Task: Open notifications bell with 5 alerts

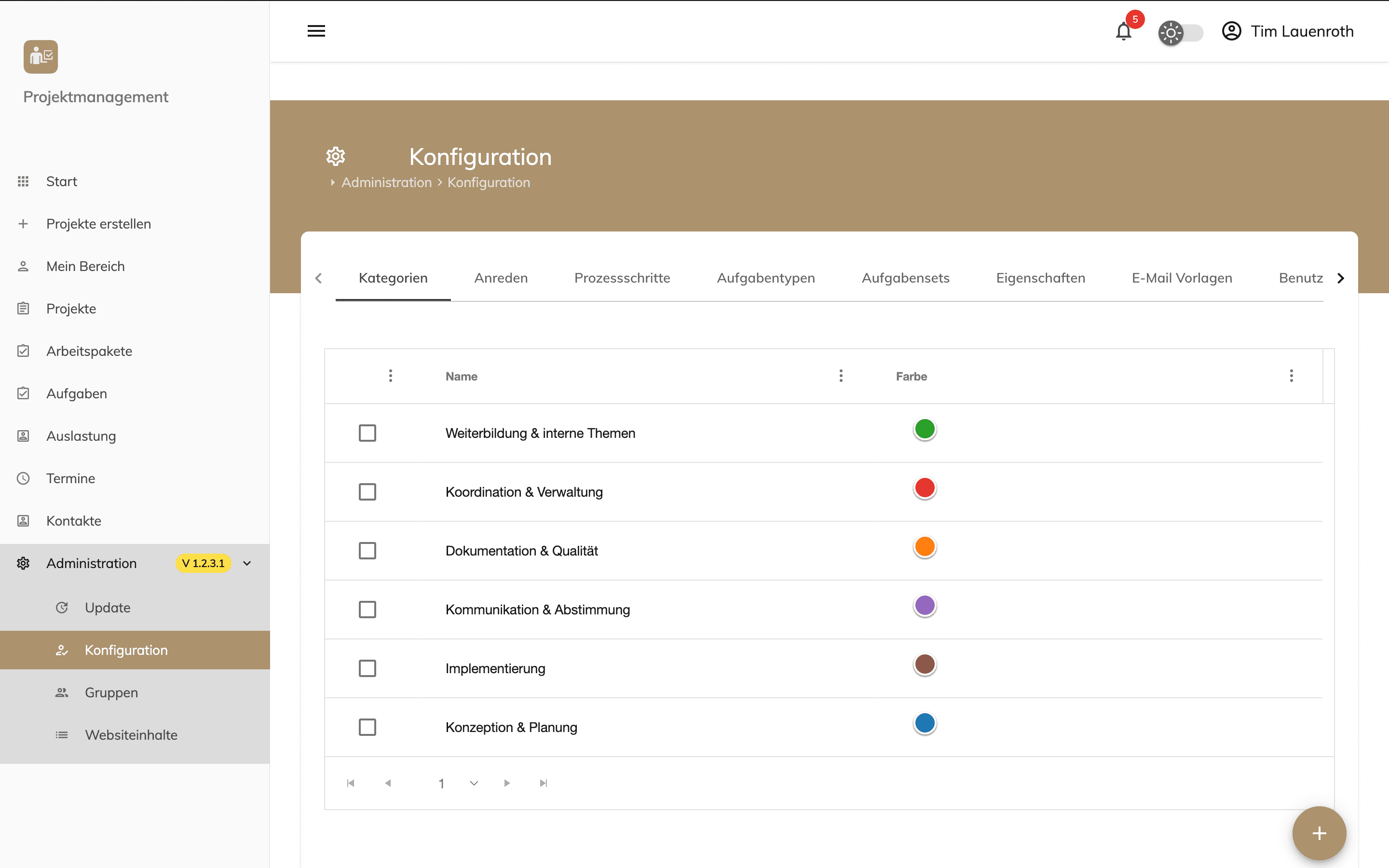Action: 1124,31
